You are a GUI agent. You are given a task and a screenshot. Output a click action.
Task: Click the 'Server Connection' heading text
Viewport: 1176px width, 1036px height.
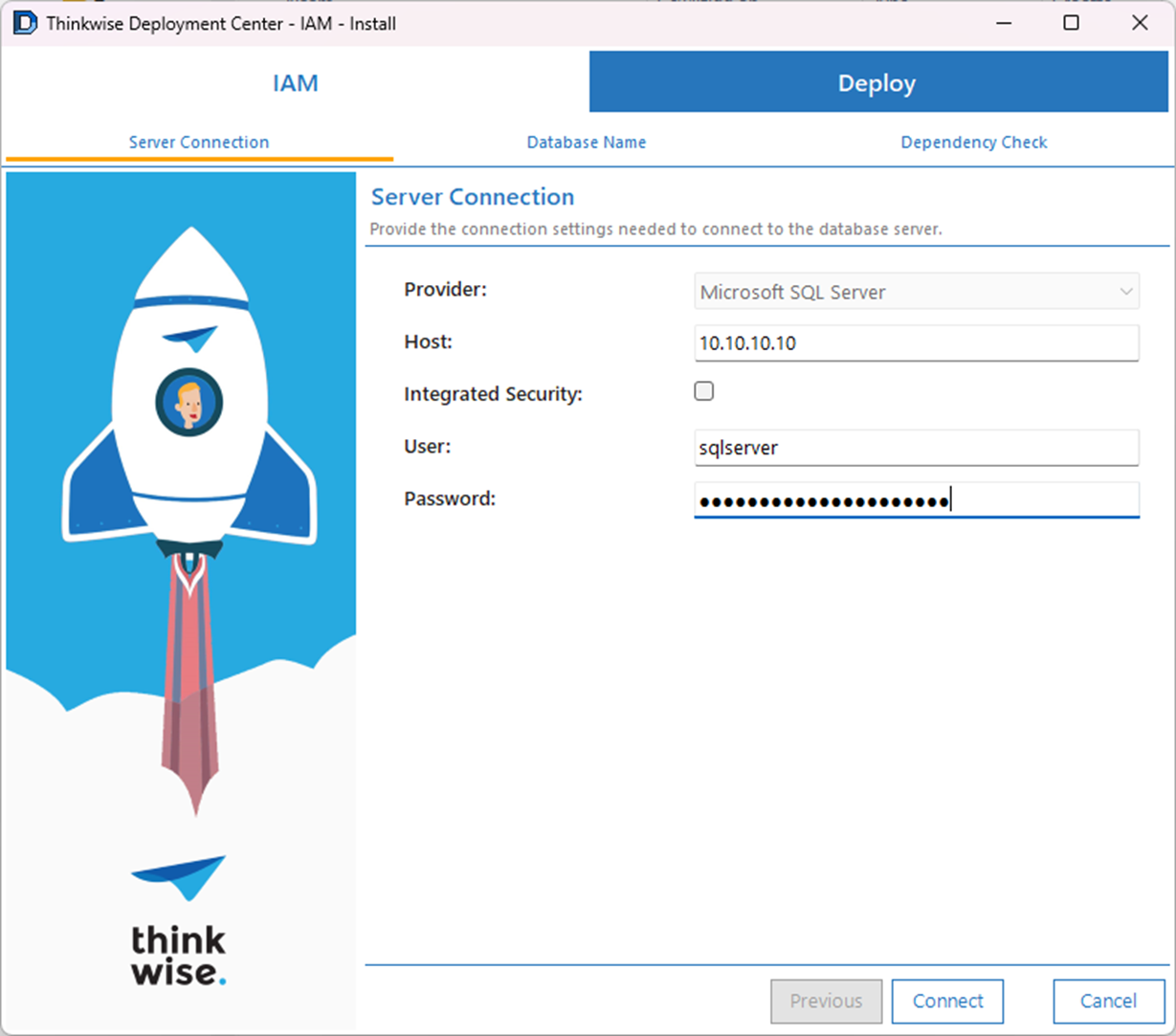point(473,197)
